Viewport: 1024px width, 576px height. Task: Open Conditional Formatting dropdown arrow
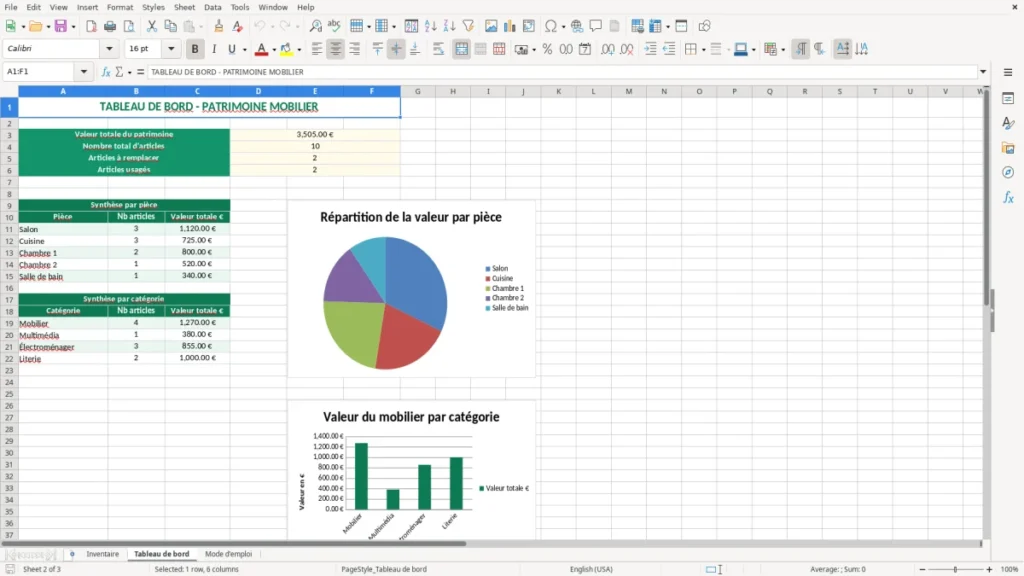pyautogui.click(x=783, y=50)
